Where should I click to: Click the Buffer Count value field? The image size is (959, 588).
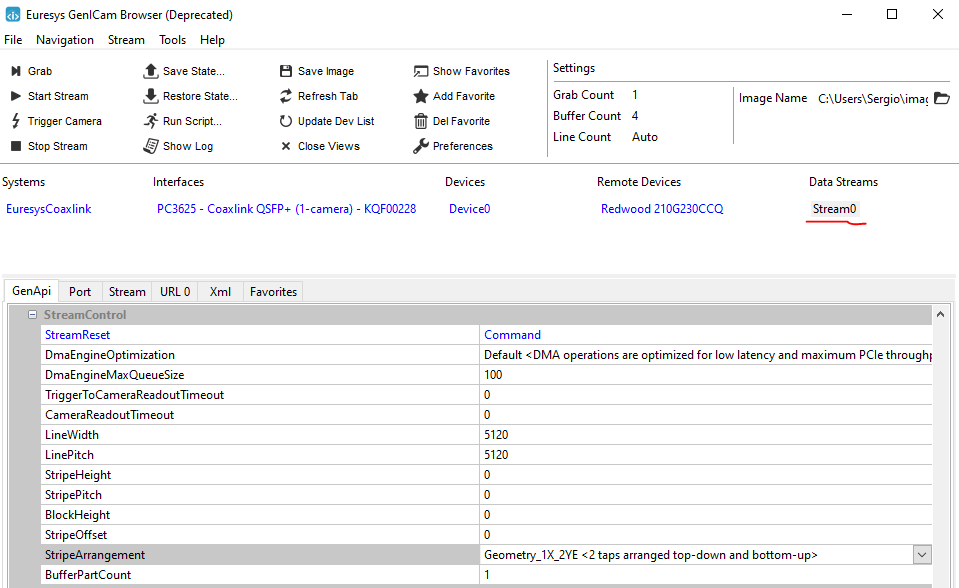pos(634,116)
